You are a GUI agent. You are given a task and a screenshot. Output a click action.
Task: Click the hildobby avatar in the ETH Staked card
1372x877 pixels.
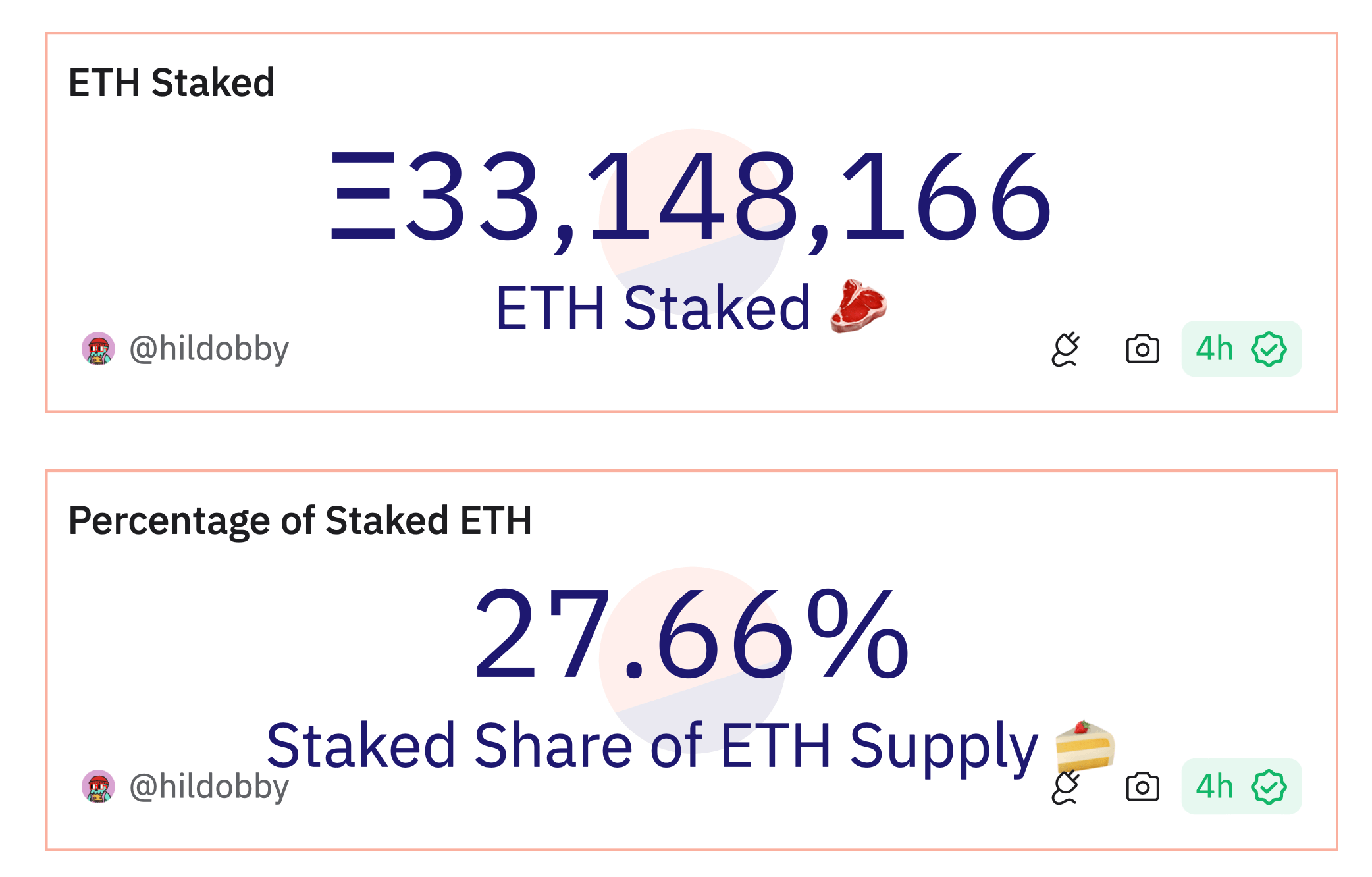98,348
